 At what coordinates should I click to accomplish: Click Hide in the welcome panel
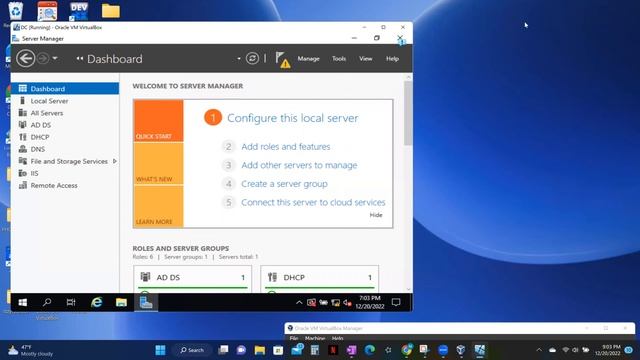pyautogui.click(x=376, y=215)
